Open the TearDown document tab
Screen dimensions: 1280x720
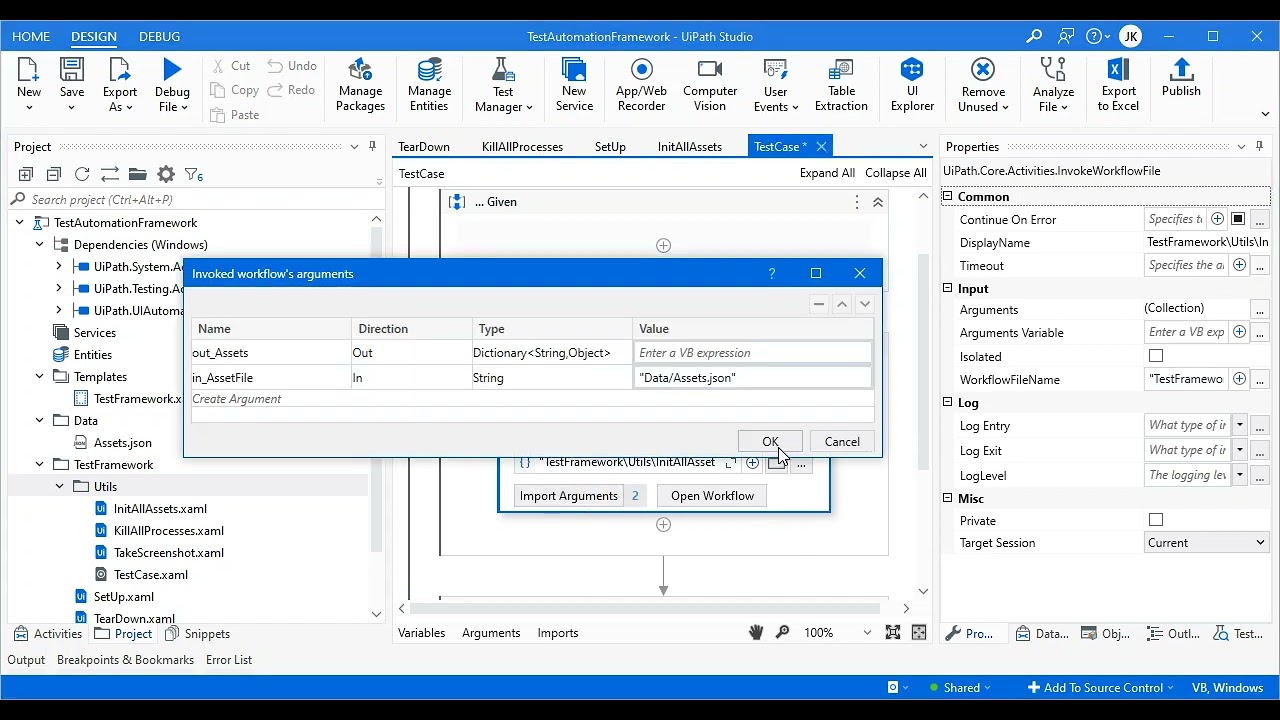click(x=424, y=146)
